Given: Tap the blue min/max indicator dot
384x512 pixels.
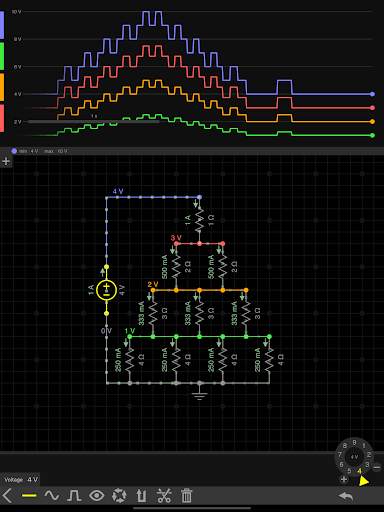Looking at the screenshot, I should coord(14,151).
